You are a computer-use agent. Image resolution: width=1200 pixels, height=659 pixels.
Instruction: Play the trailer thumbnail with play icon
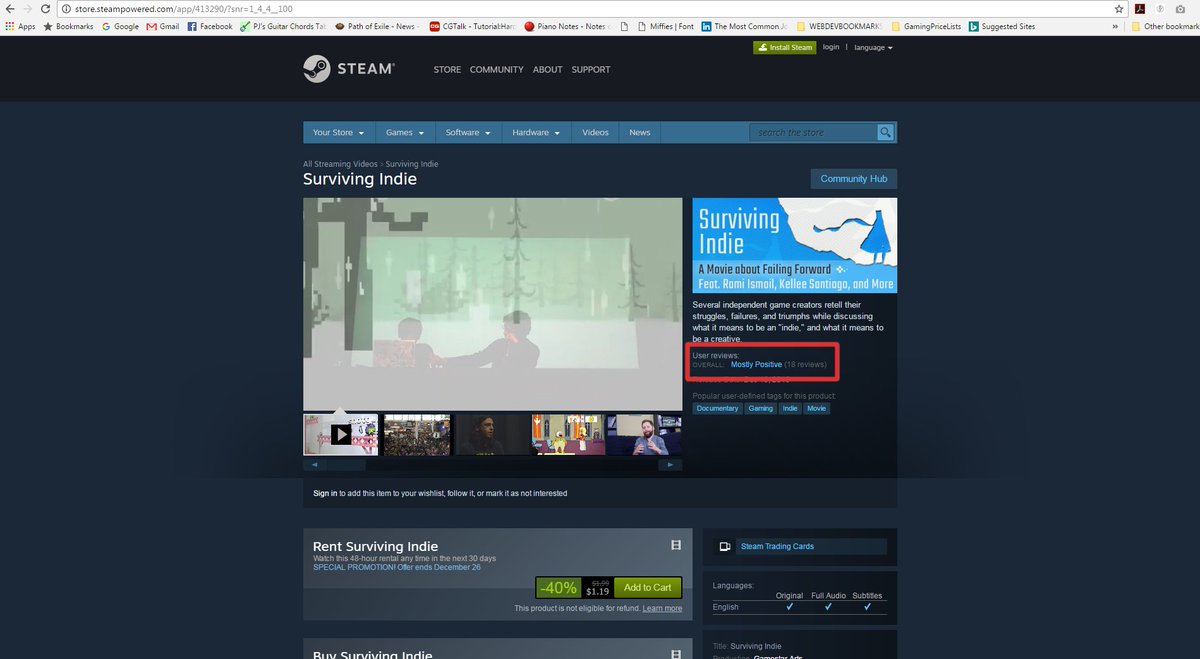(x=341, y=434)
